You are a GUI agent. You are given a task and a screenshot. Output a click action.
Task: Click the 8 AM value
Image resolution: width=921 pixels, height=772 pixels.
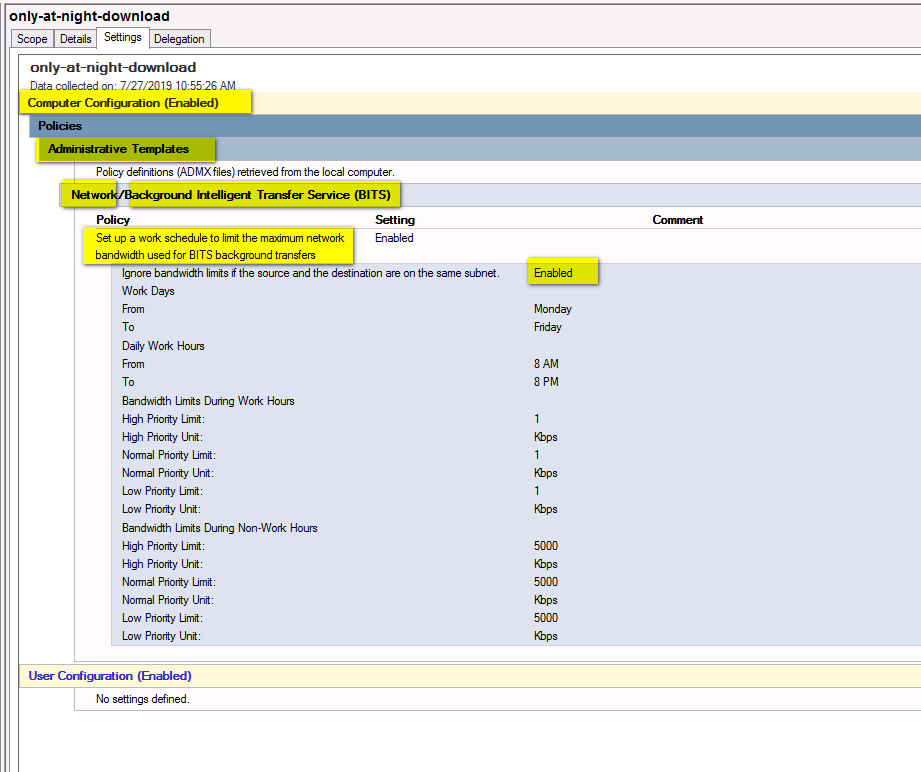tap(546, 364)
